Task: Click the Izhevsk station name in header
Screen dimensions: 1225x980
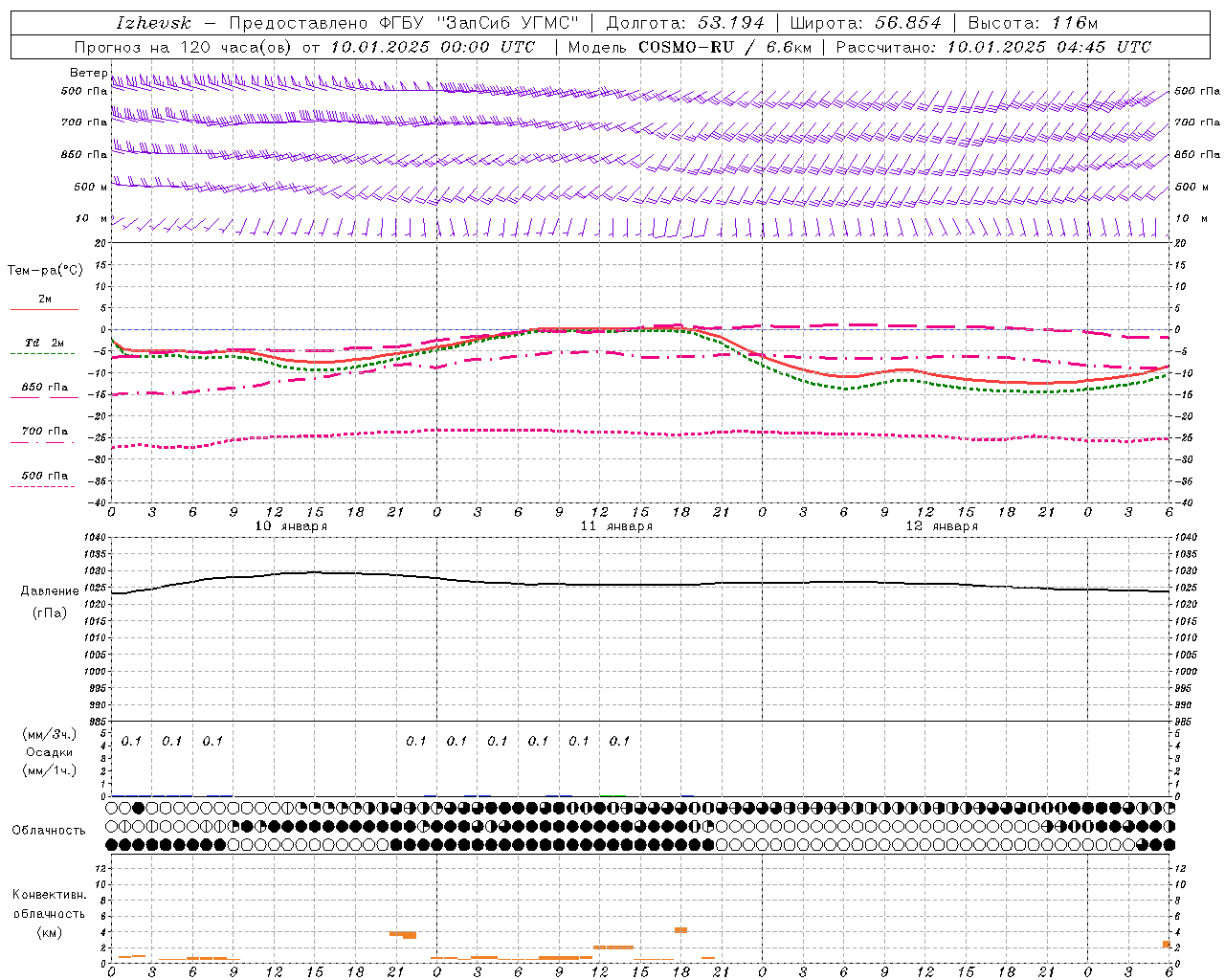Action: (153, 23)
